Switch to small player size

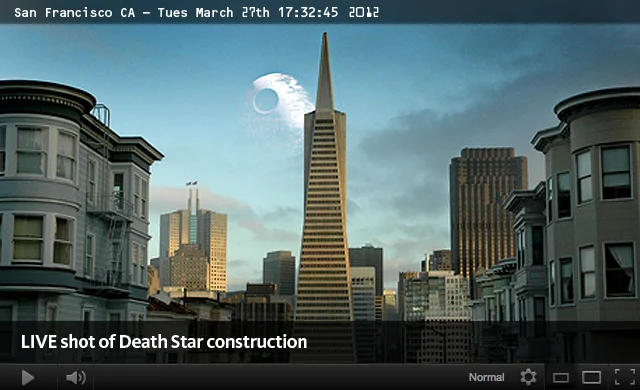pyautogui.click(x=561, y=378)
